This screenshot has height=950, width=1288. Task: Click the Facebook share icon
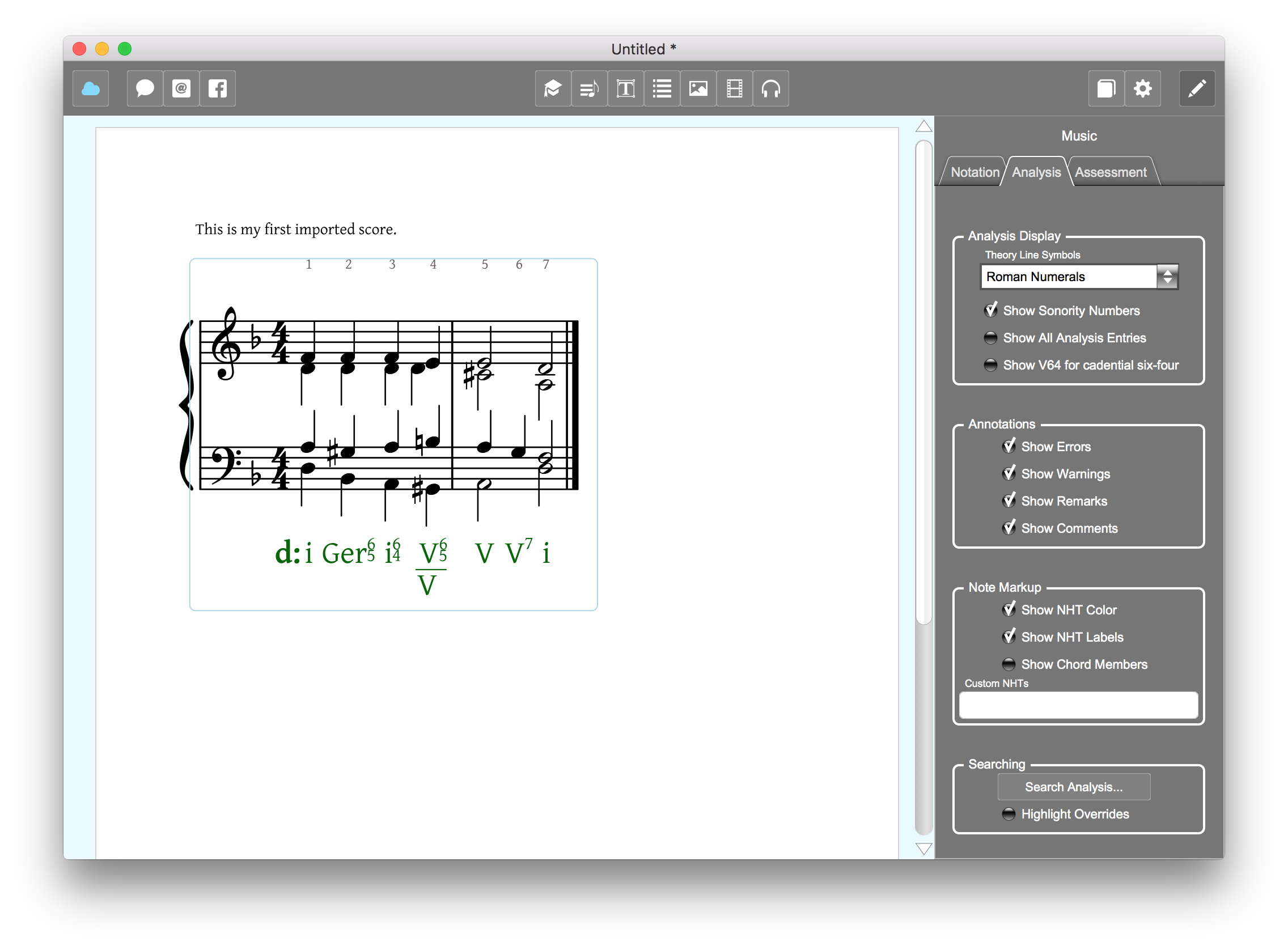click(217, 88)
